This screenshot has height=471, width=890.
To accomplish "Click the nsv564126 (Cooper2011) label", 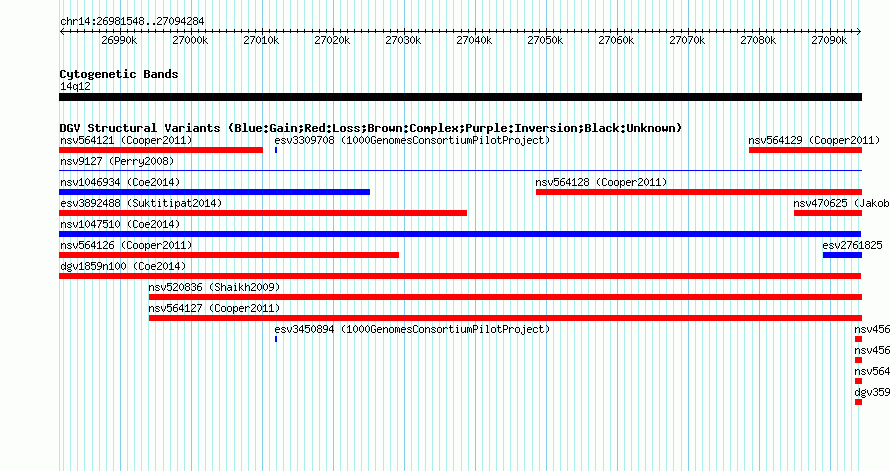I will tap(126, 245).
